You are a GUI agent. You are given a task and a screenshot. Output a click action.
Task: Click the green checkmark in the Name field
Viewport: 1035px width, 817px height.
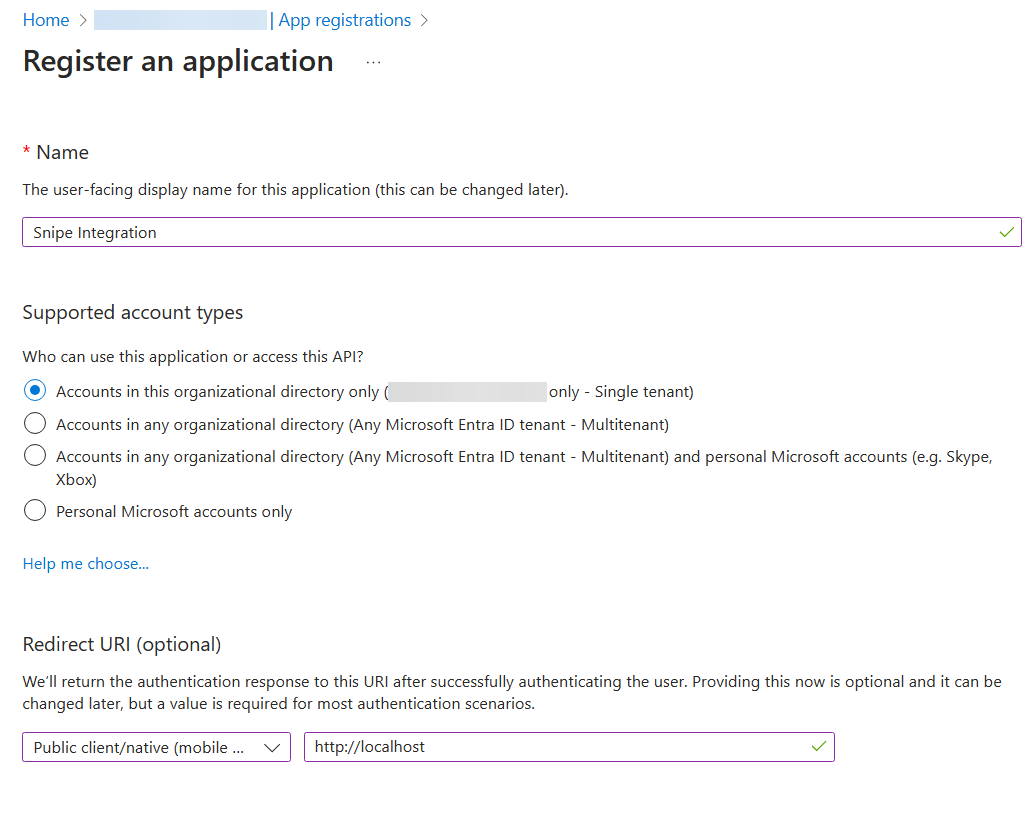(x=1006, y=231)
